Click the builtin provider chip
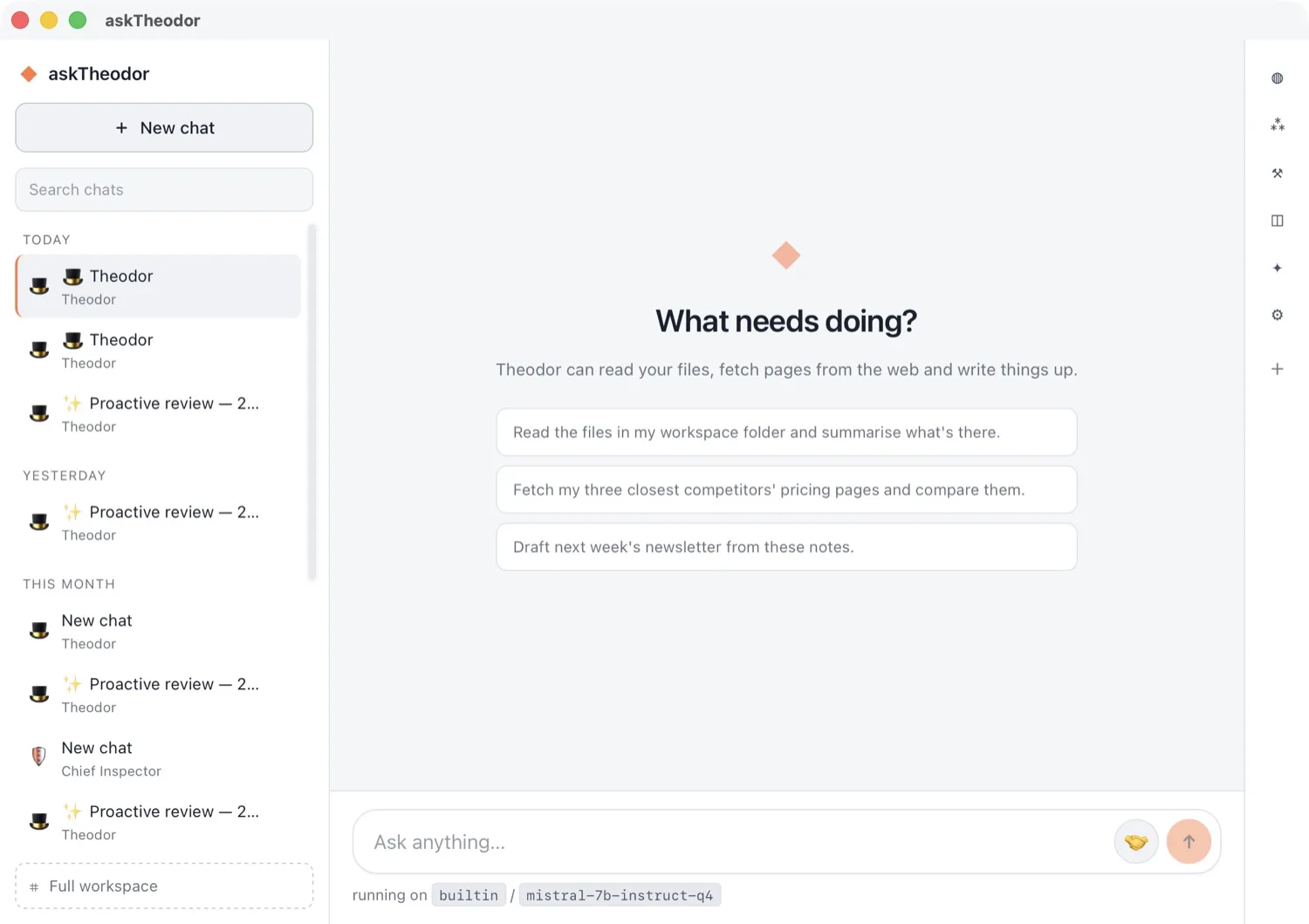The width and height of the screenshot is (1309, 924). [x=469, y=895]
